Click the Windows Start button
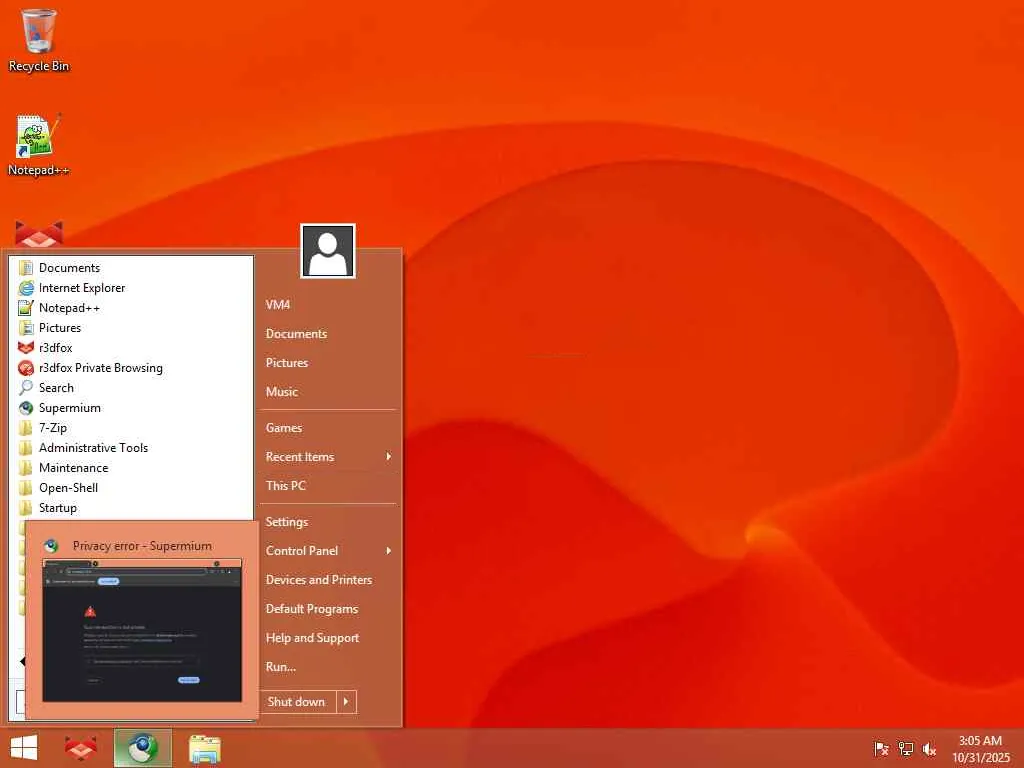Image resolution: width=1024 pixels, height=768 pixels. click(x=24, y=748)
